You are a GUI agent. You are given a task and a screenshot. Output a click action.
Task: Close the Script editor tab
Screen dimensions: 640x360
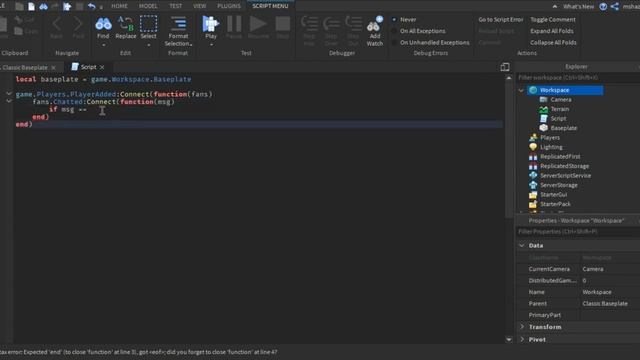[x=102, y=67]
